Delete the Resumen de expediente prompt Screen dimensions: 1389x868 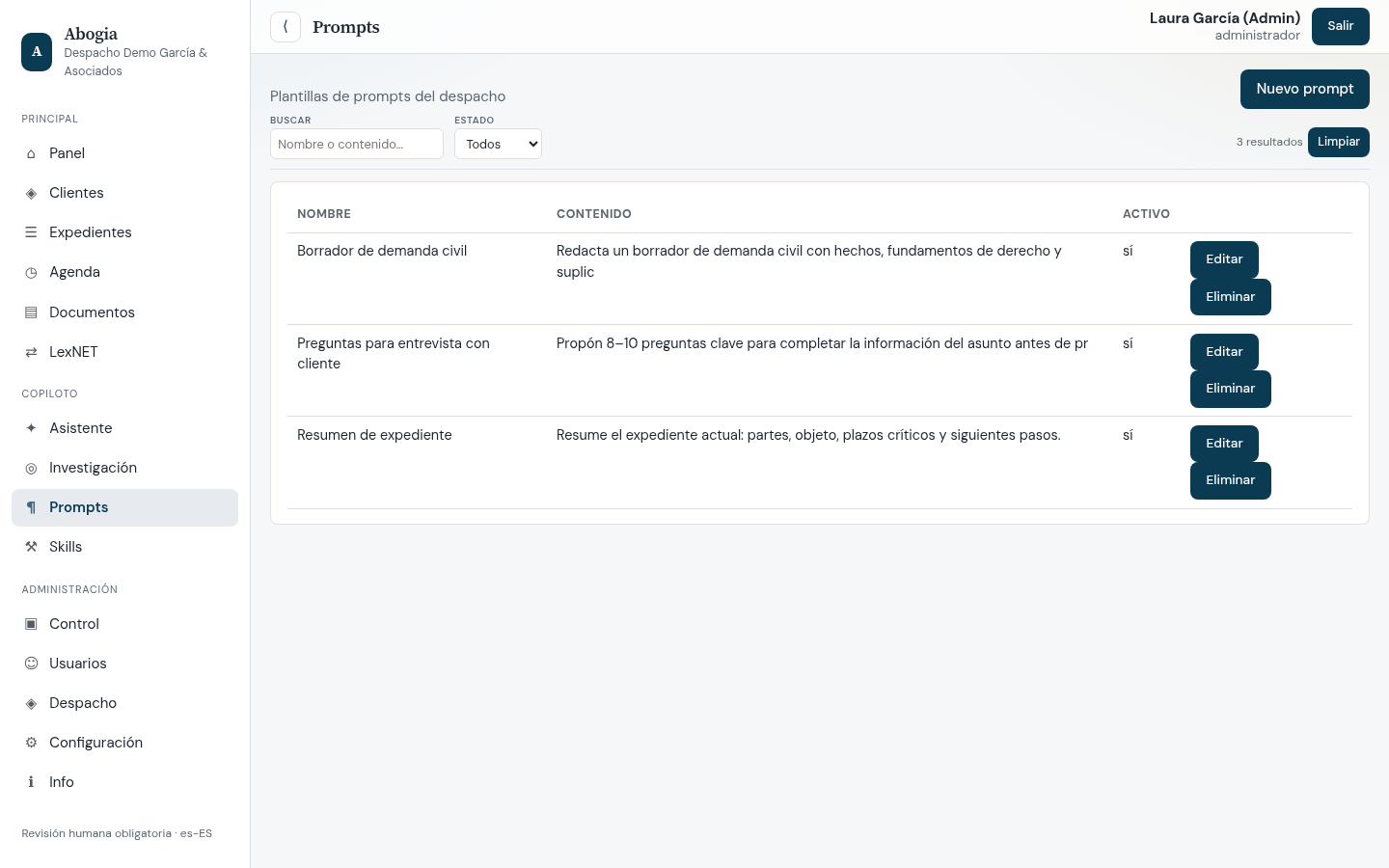[x=1231, y=480]
